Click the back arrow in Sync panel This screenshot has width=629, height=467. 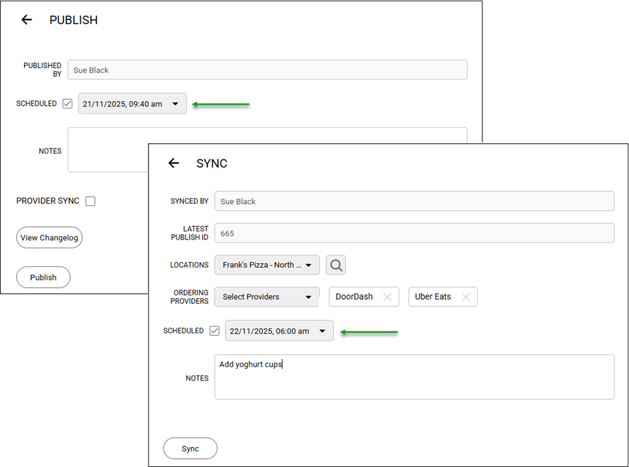pyautogui.click(x=174, y=163)
